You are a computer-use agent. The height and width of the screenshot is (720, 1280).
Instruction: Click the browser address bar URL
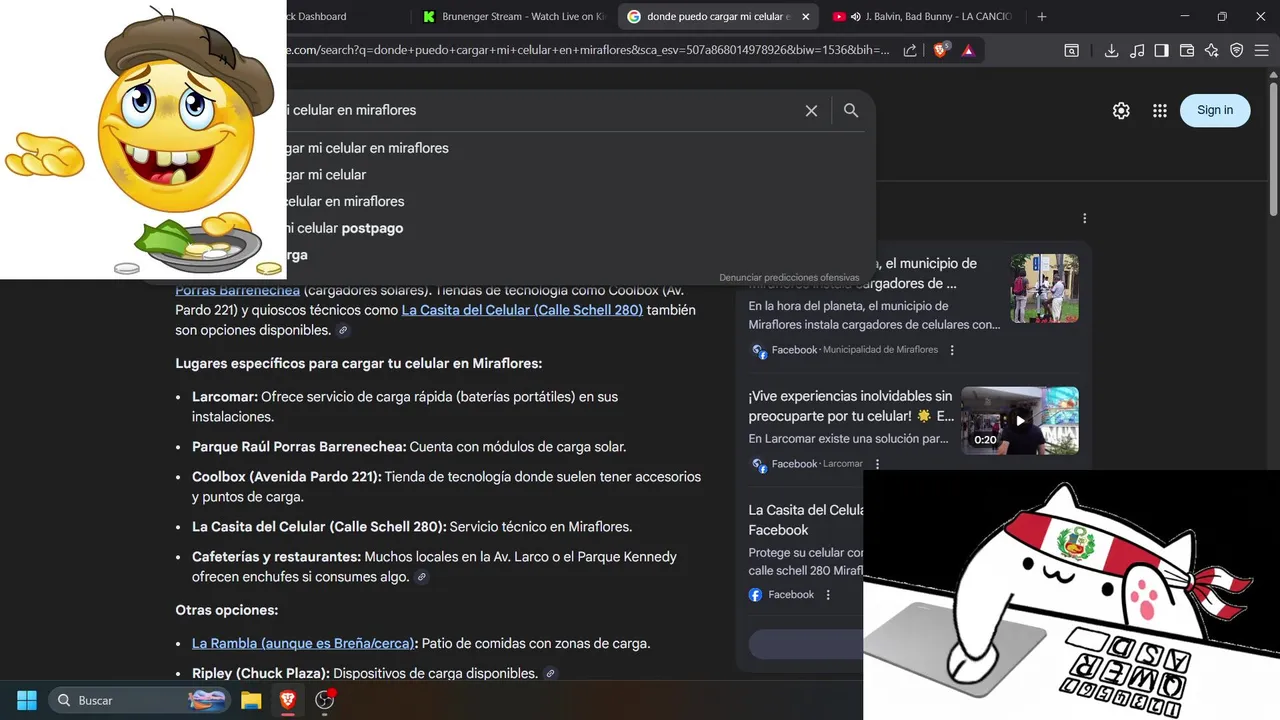click(590, 50)
